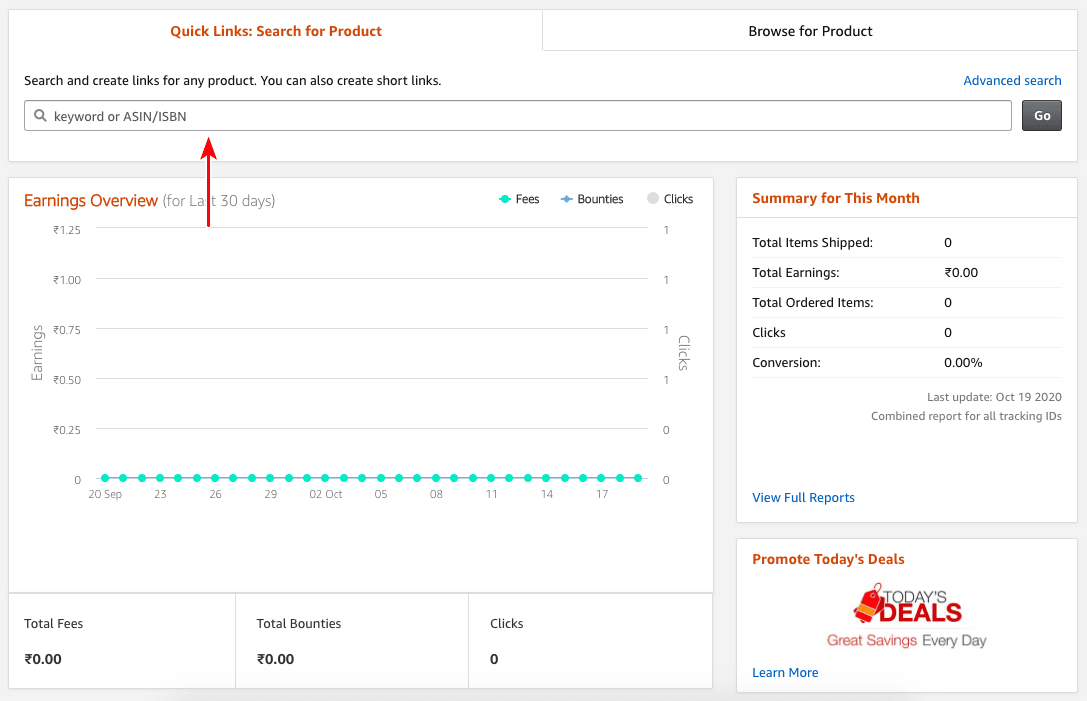
Task: Click the 02 Oct axis date label
Action: coord(326,494)
